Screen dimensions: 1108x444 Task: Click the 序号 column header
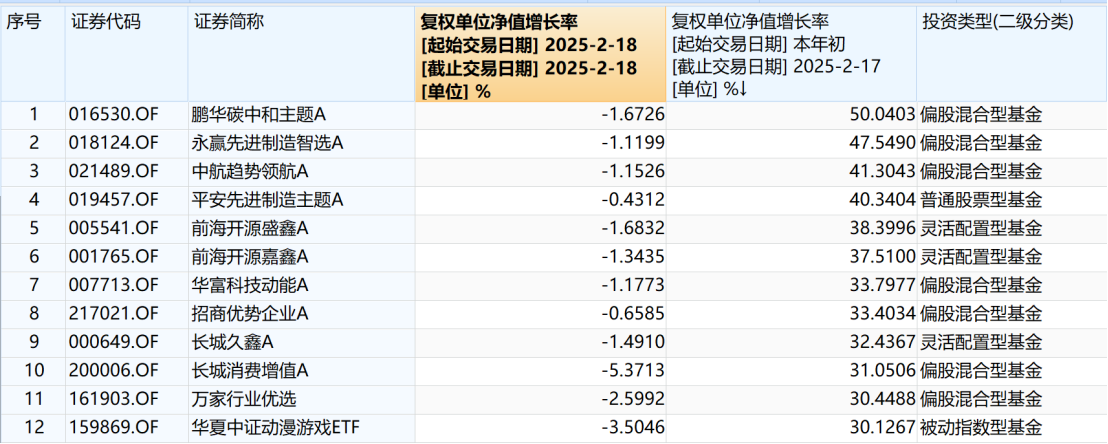[x=33, y=54]
